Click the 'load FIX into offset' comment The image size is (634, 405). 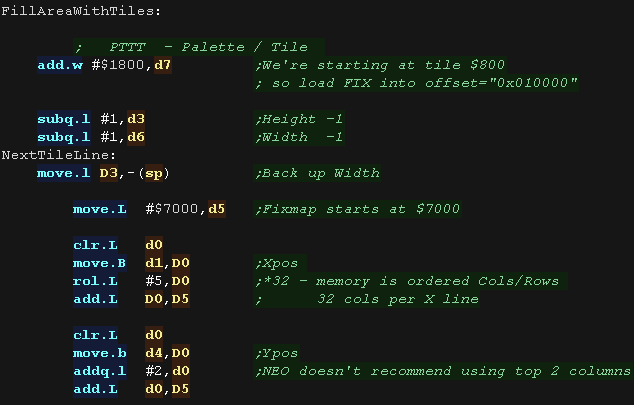416,82
